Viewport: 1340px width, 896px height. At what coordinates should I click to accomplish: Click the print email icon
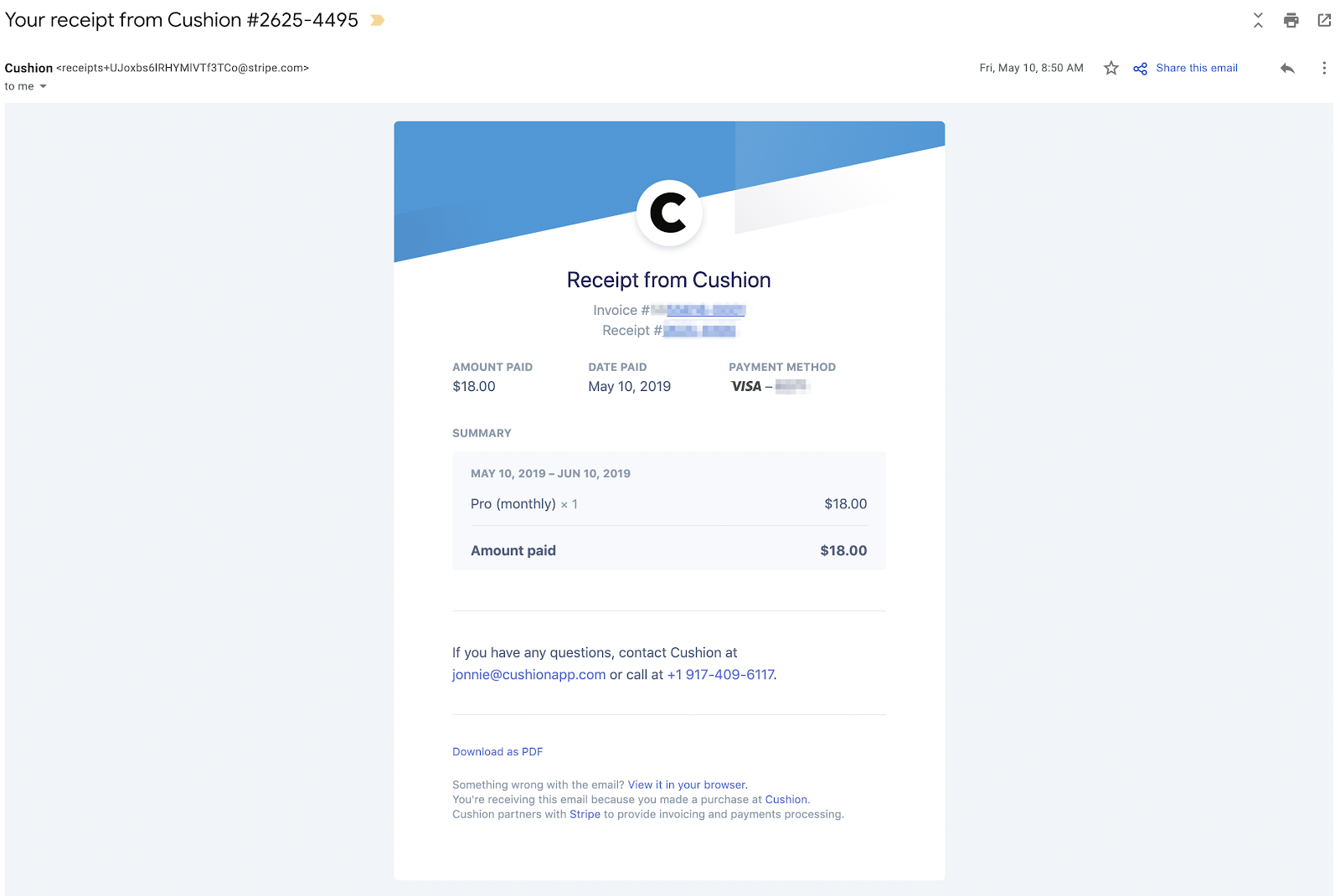[1291, 20]
